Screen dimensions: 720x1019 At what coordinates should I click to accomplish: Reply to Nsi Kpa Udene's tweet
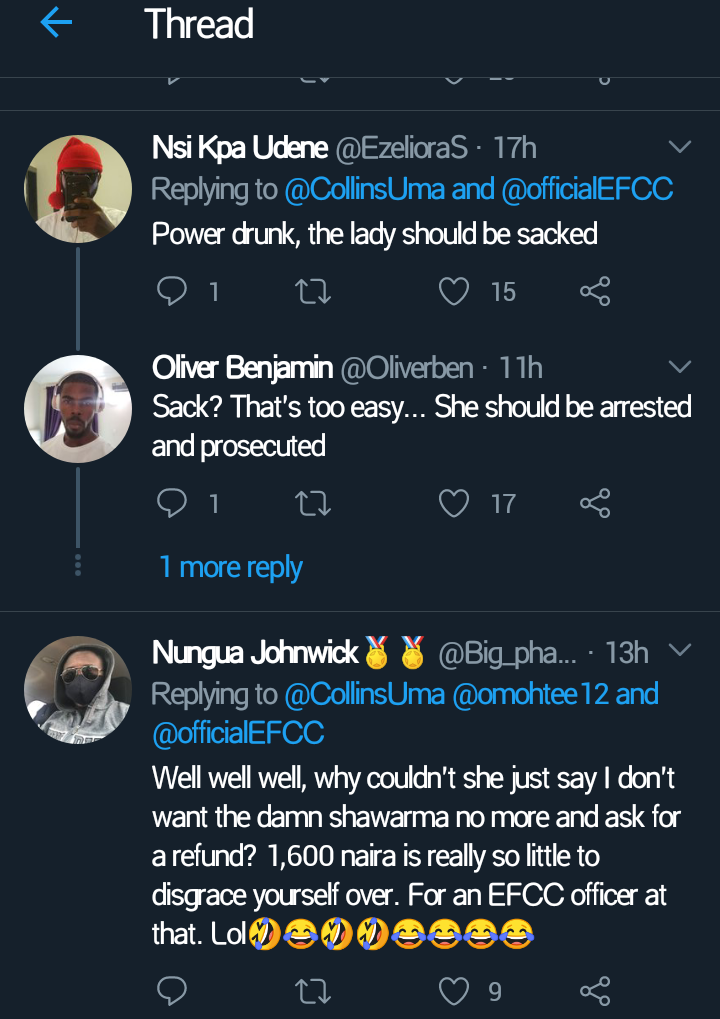172,291
